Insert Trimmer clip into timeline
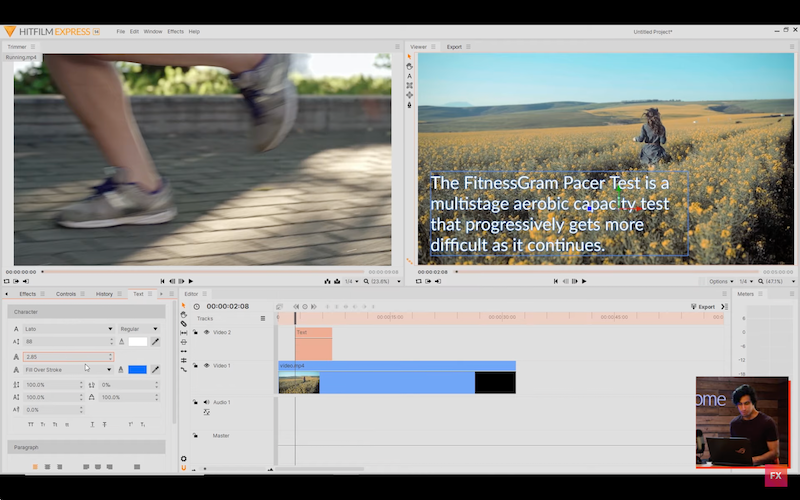Image resolution: width=800 pixels, height=500 pixels. click(x=327, y=282)
